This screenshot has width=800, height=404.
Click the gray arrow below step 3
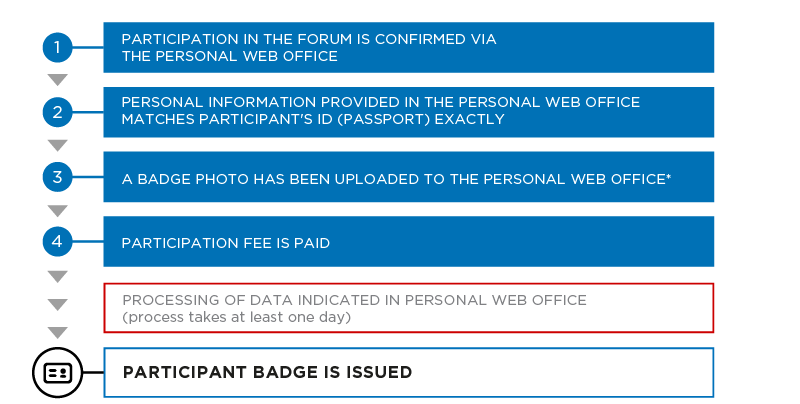(57, 211)
